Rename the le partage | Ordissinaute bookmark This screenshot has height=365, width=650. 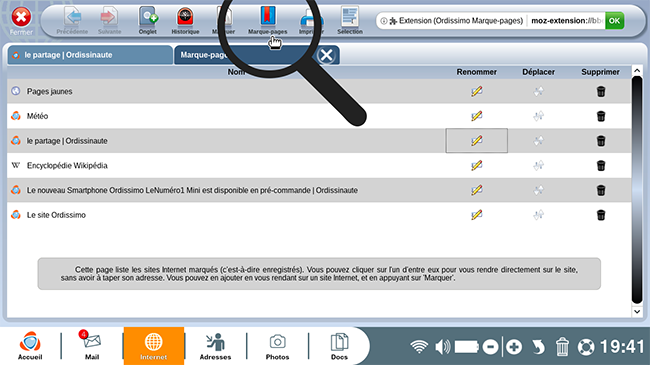pyautogui.click(x=477, y=141)
